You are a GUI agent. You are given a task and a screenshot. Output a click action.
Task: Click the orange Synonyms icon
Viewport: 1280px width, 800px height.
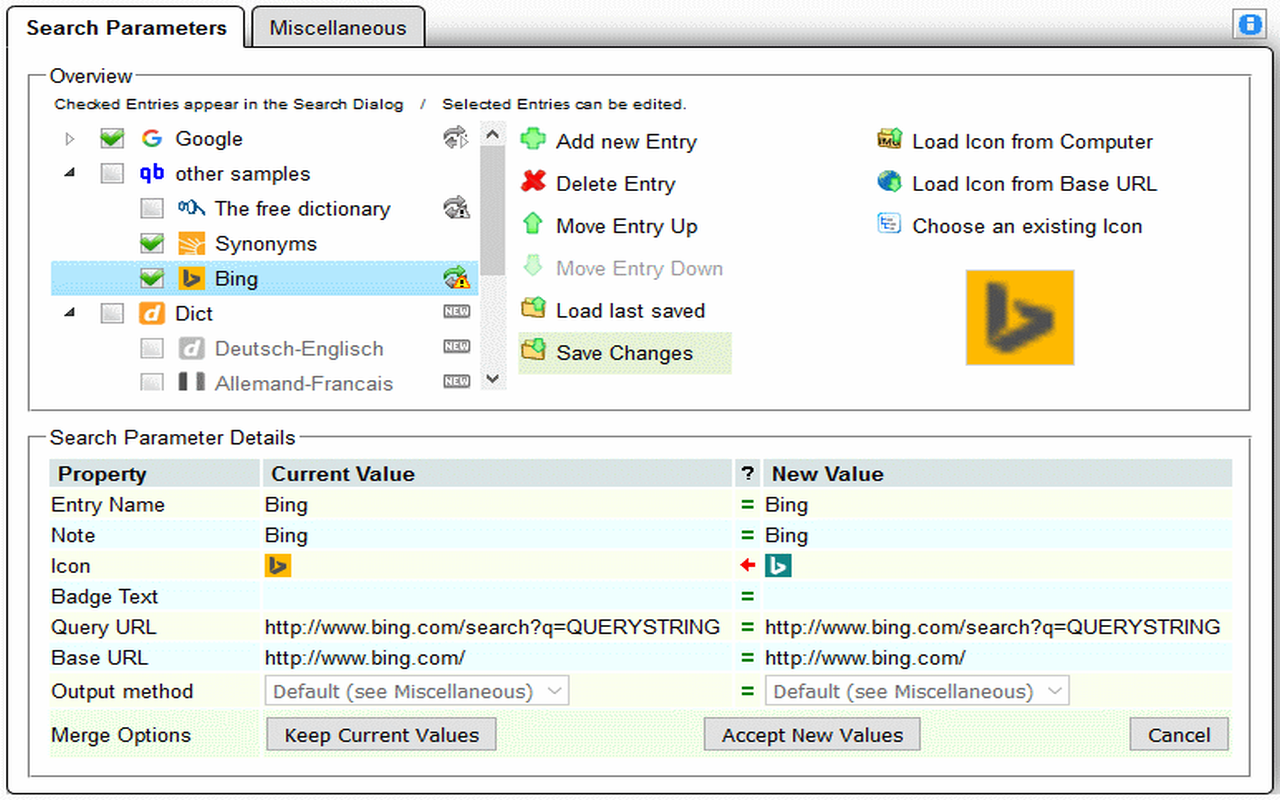pyautogui.click(x=191, y=244)
